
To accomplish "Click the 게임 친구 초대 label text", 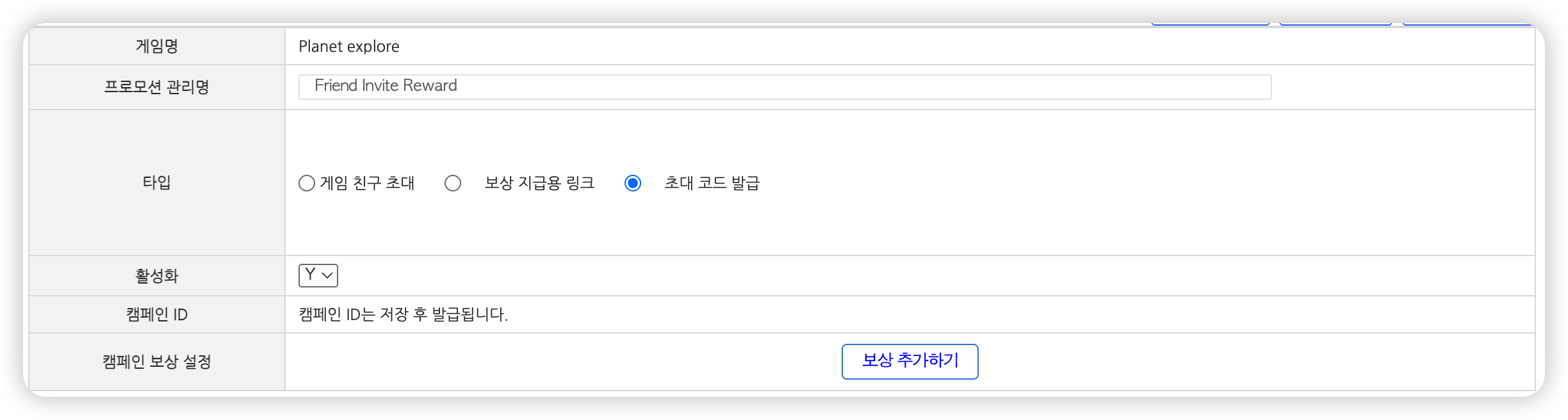I will click(x=367, y=183).
